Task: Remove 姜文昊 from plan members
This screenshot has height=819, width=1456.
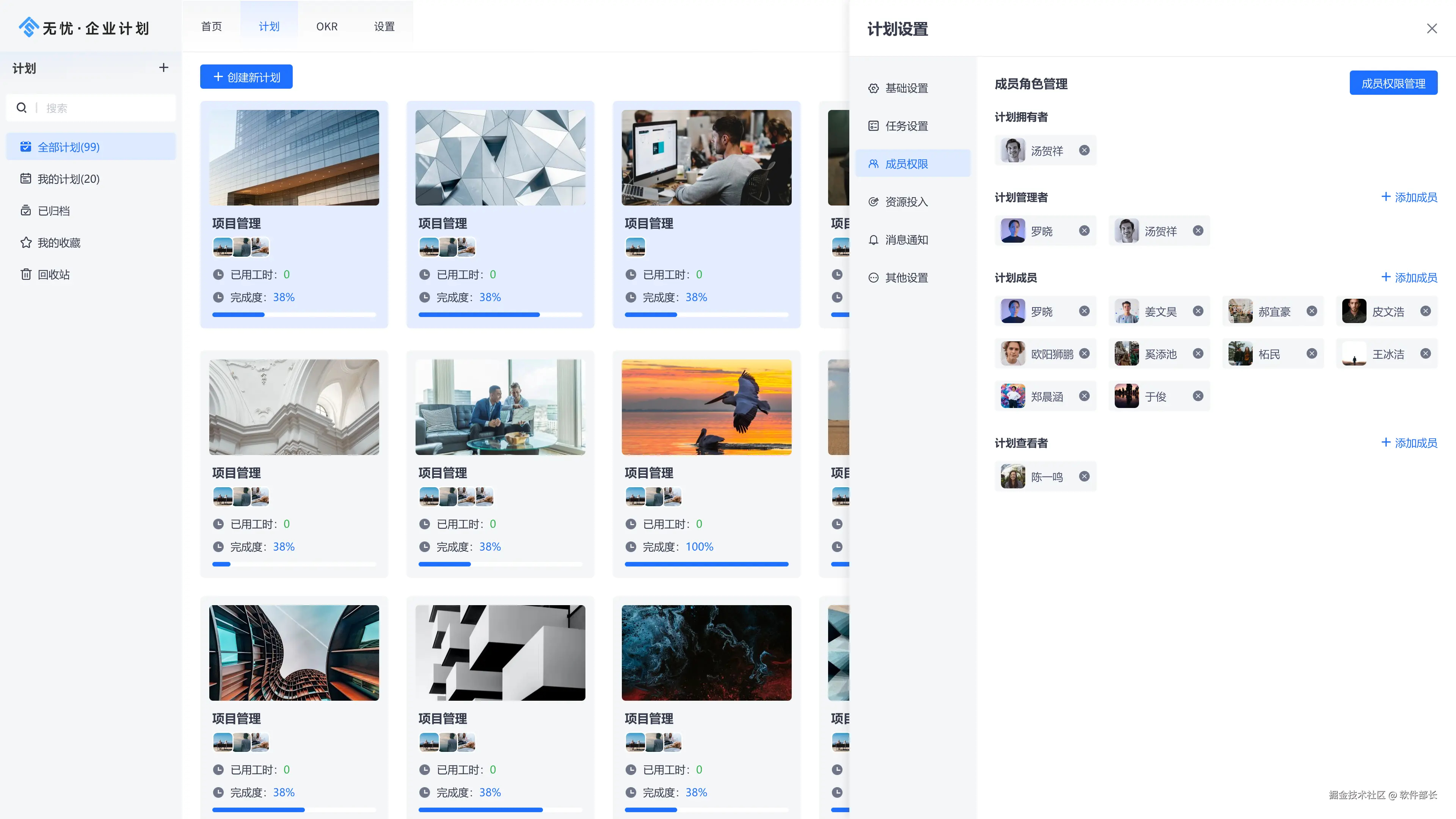Action: click(x=1198, y=311)
